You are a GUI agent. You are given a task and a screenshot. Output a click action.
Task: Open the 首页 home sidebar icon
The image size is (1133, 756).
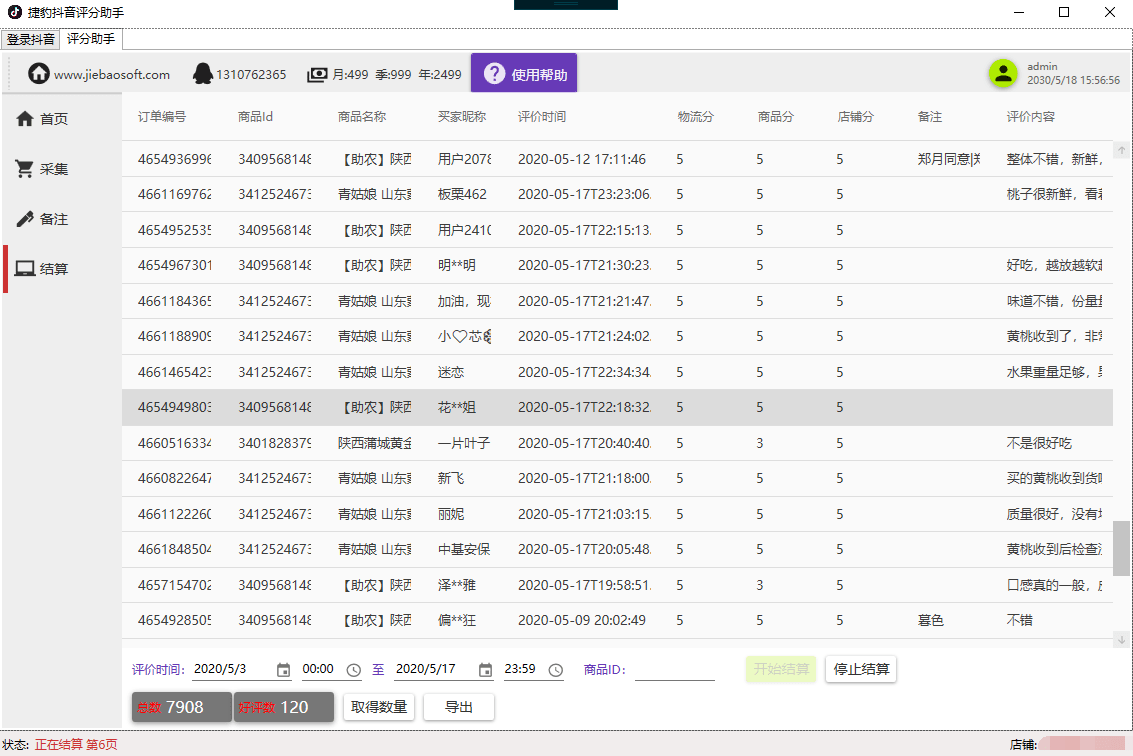[x=25, y=119]
